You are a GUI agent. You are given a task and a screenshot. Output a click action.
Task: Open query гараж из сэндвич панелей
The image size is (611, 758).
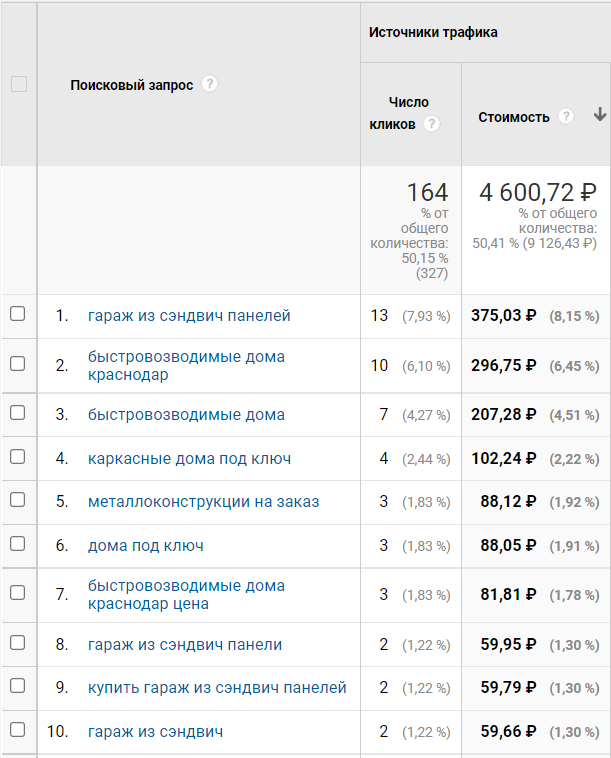pyautogui.click(x=189, y=316)
